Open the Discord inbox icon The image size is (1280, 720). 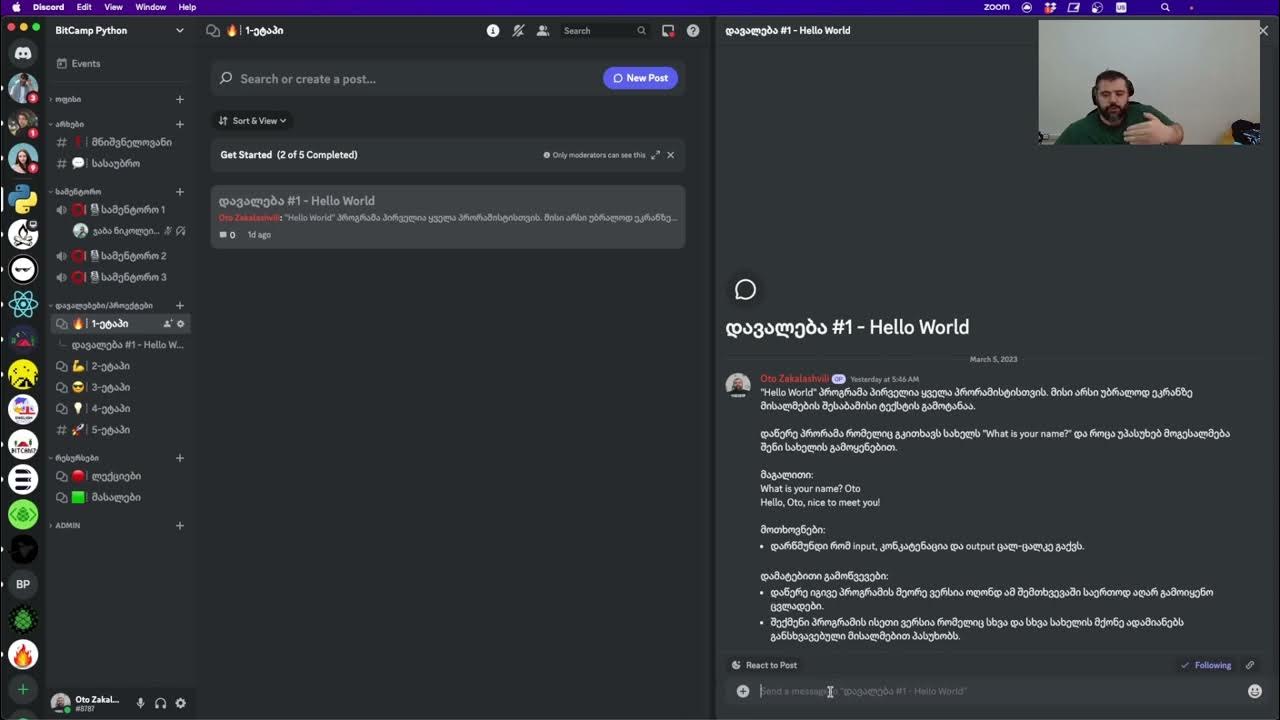point(668,31)
